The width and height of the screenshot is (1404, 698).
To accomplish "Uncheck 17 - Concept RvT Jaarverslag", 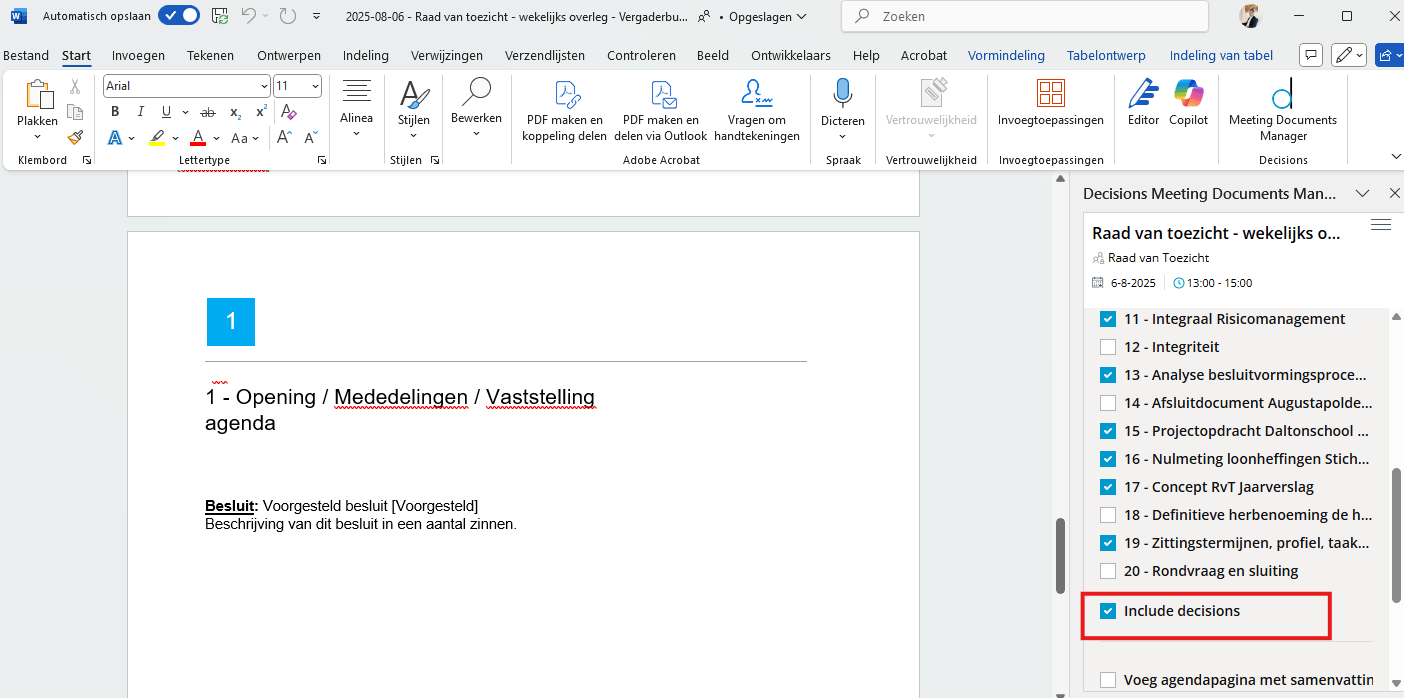I will (1108, 487).
